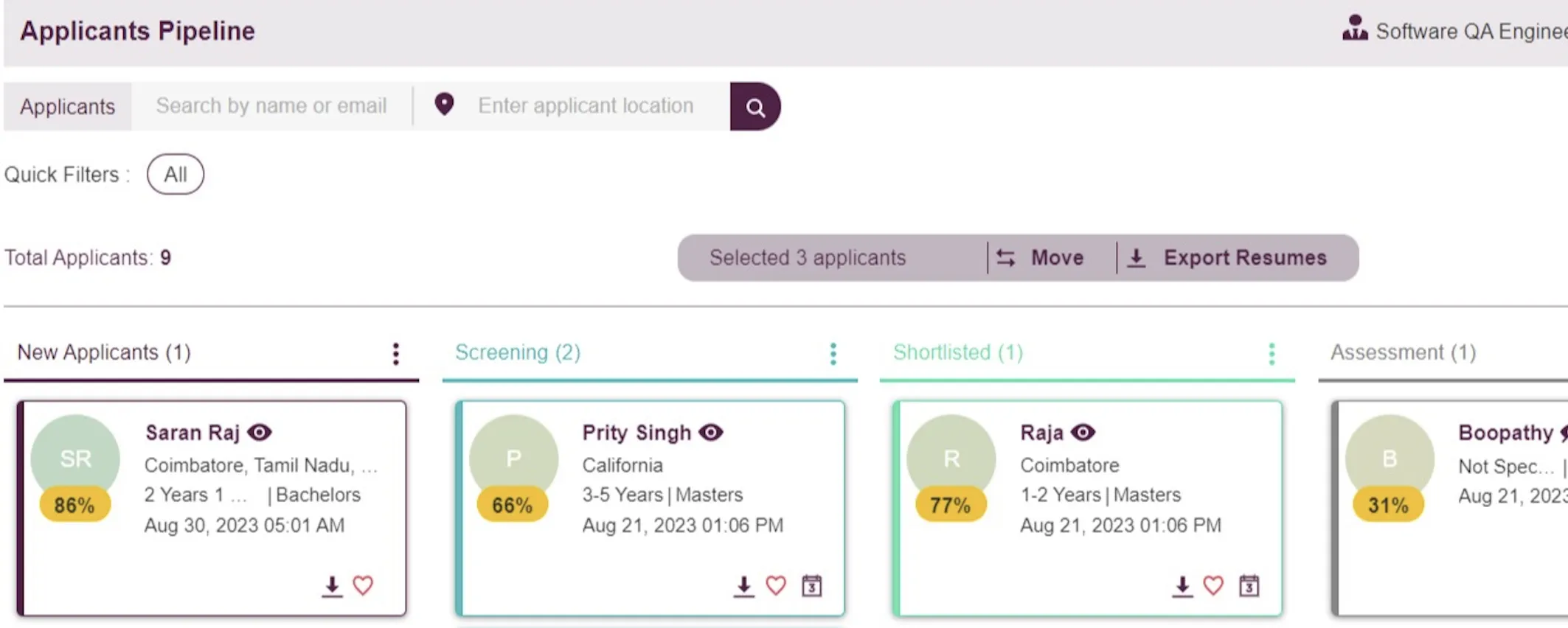Click the 'Applicants Pipeline' heading
This screenshot has width=1568, height=628.
[137, 31]
